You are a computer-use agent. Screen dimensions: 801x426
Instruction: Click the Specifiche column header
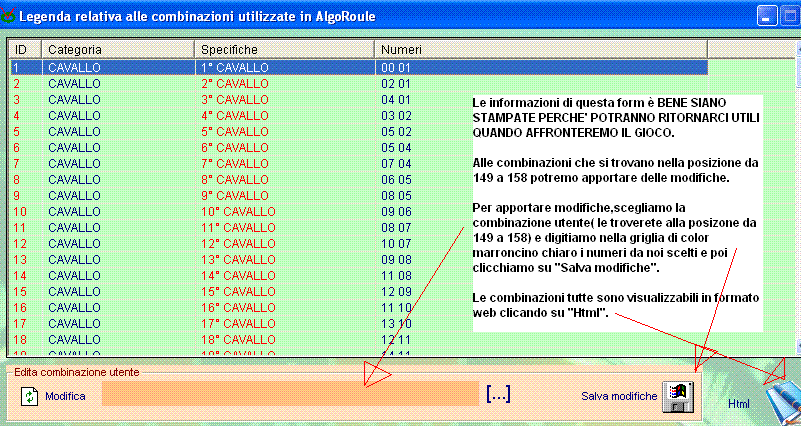(284, 49)
